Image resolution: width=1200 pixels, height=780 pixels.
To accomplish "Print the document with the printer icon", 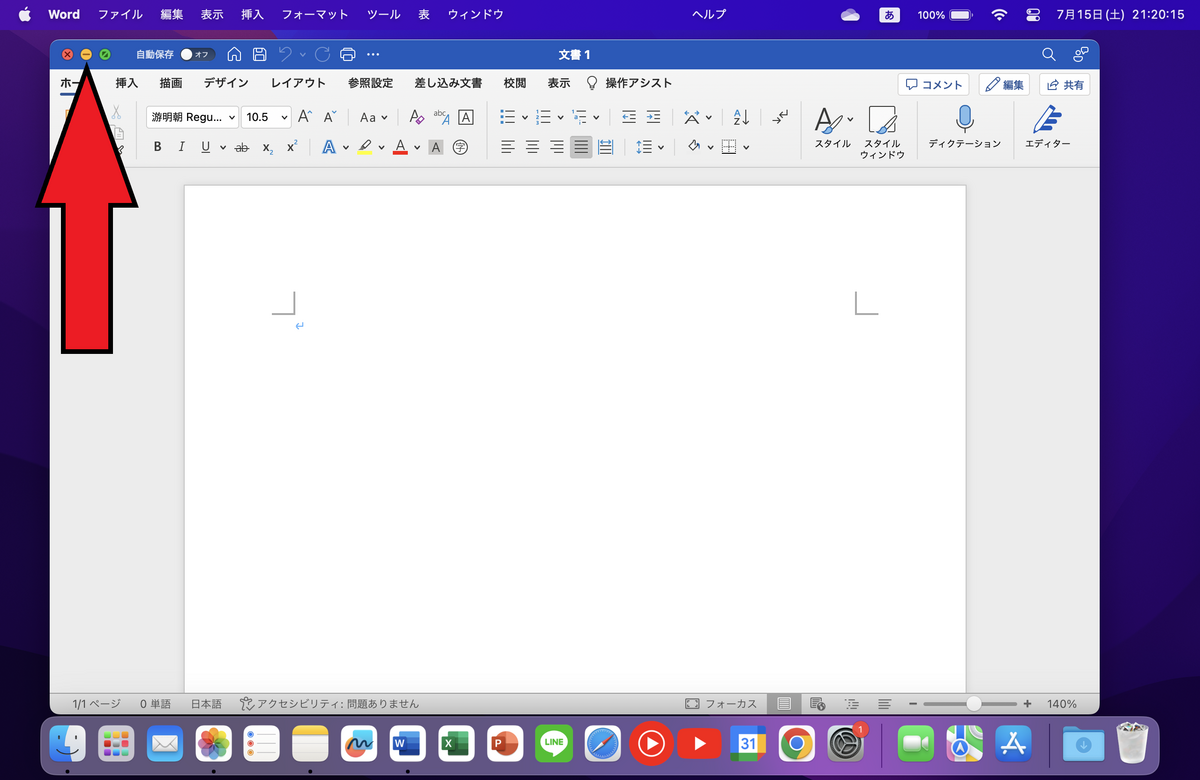I will pyautogui.click(x=348, y=54).
